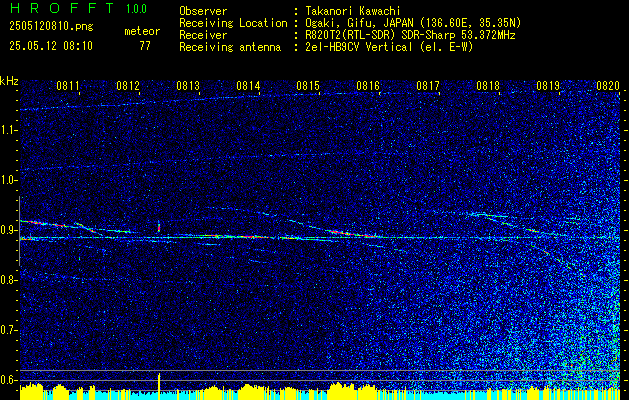The height and width of the screenshot is (400, 629).
Task: Click the version number 1.0.0
Action: (x=136, y=8)
